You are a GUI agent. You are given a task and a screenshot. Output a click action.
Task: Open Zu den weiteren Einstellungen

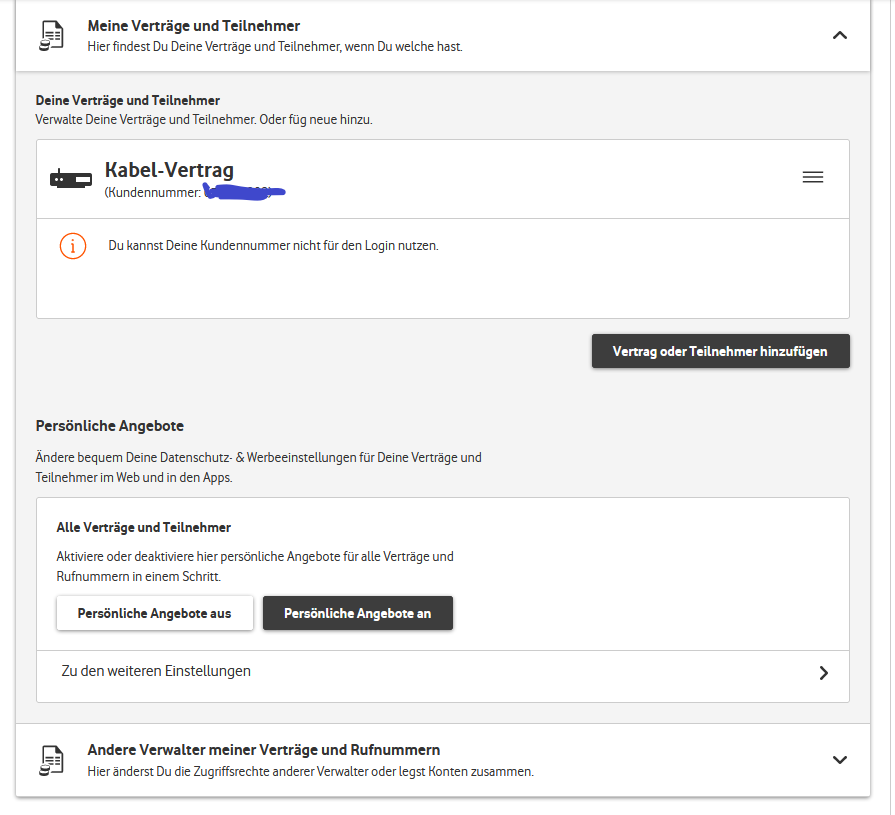[156, 671]
